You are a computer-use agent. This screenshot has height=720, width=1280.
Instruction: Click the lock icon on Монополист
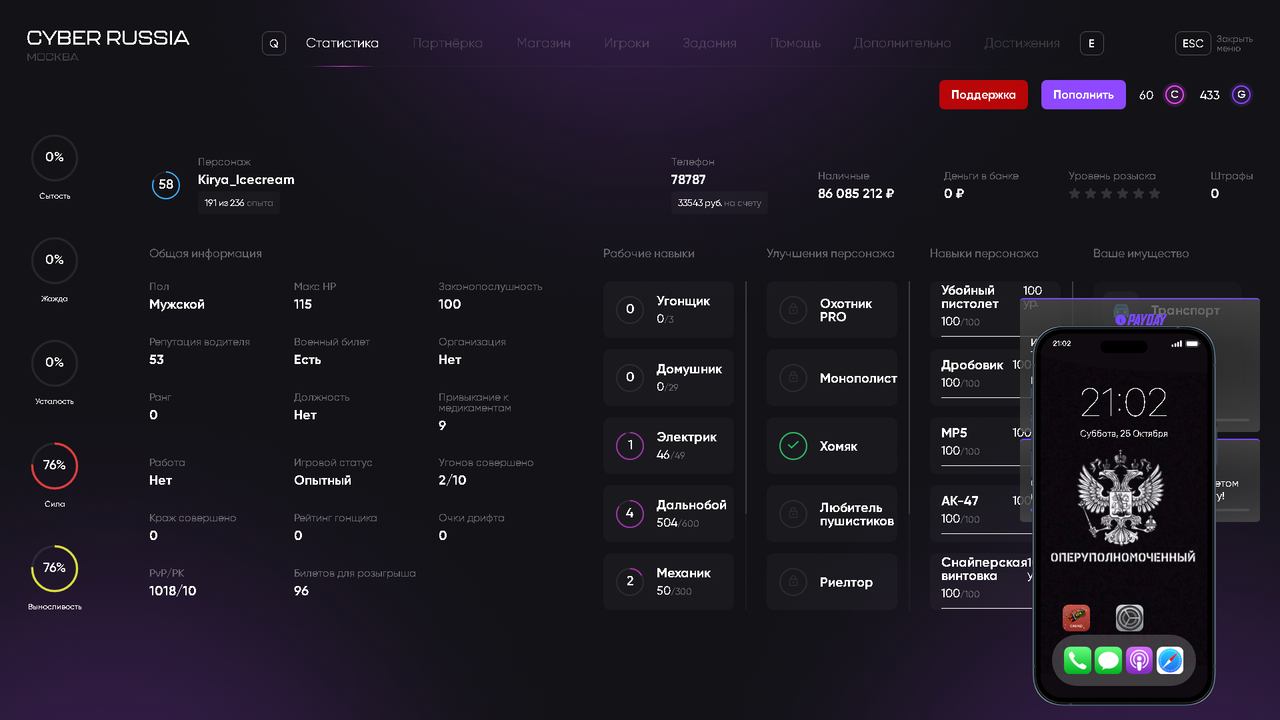[793, 378]
